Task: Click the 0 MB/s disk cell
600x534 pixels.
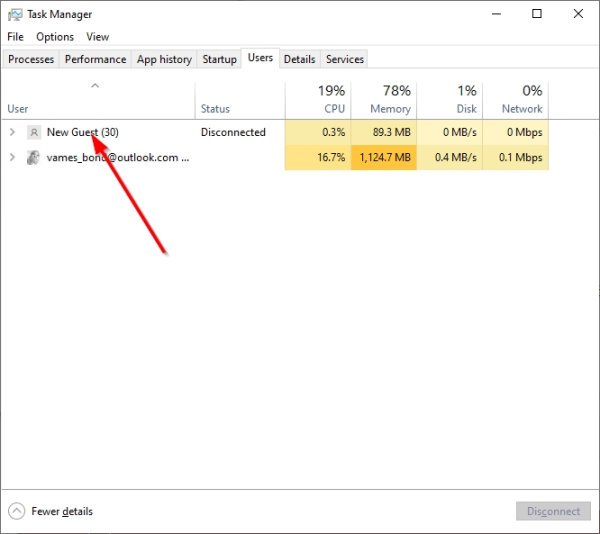Action: pos(450,132)
